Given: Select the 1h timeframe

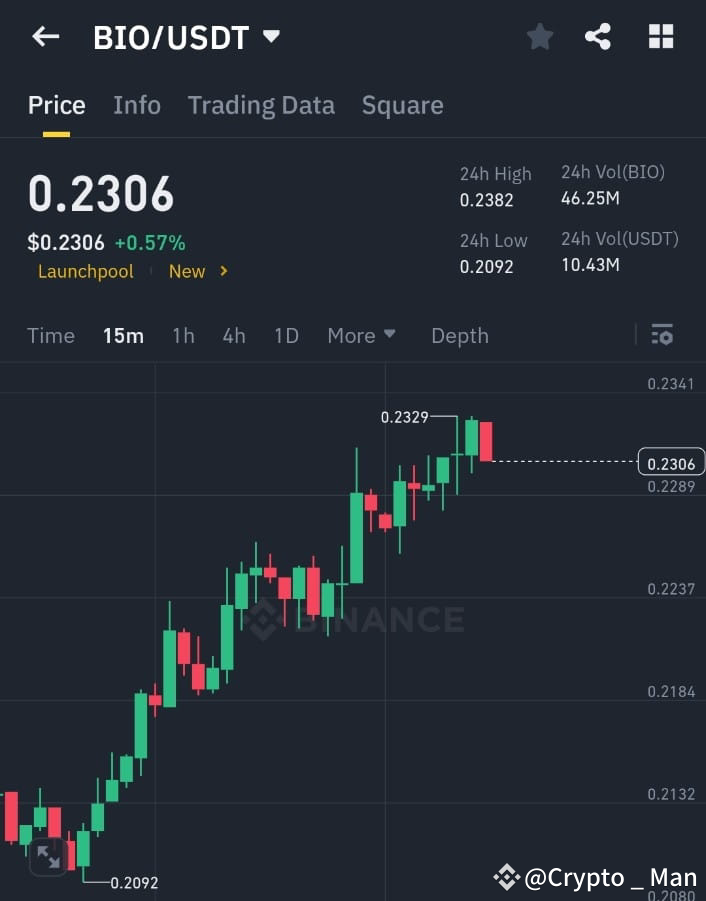Looking at the screenshot, I should coord(183,336).
